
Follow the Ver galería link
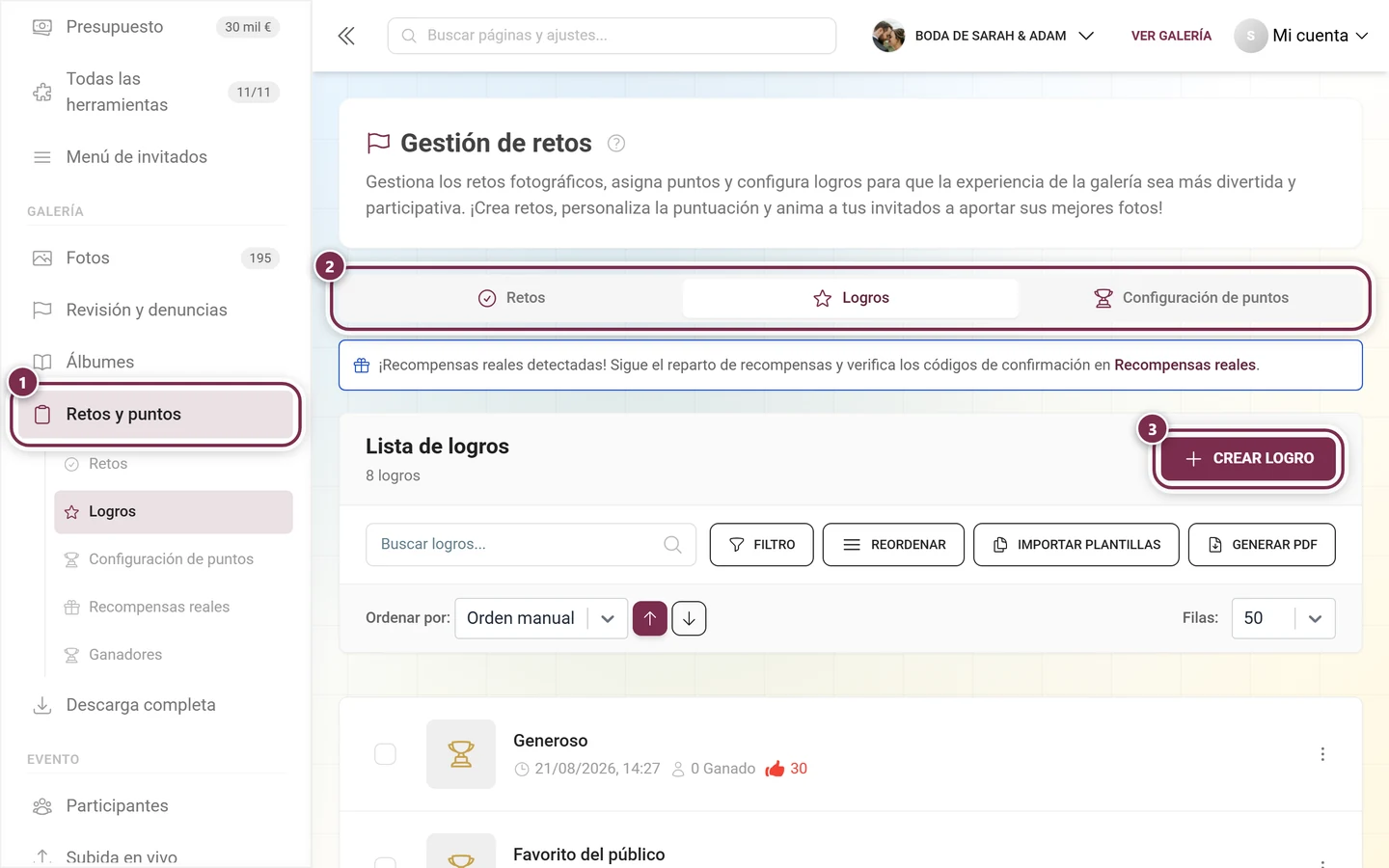(x=1171, y=36)
